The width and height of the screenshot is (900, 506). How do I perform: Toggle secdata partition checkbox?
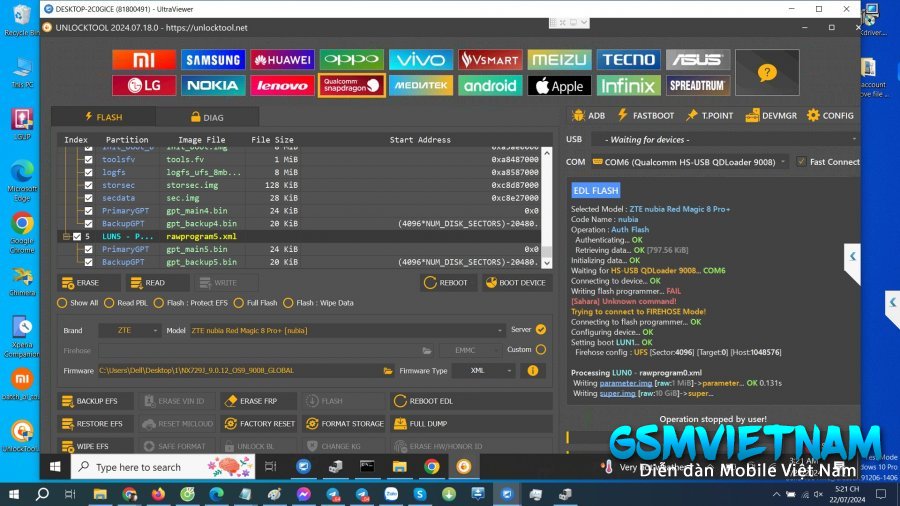88,198
